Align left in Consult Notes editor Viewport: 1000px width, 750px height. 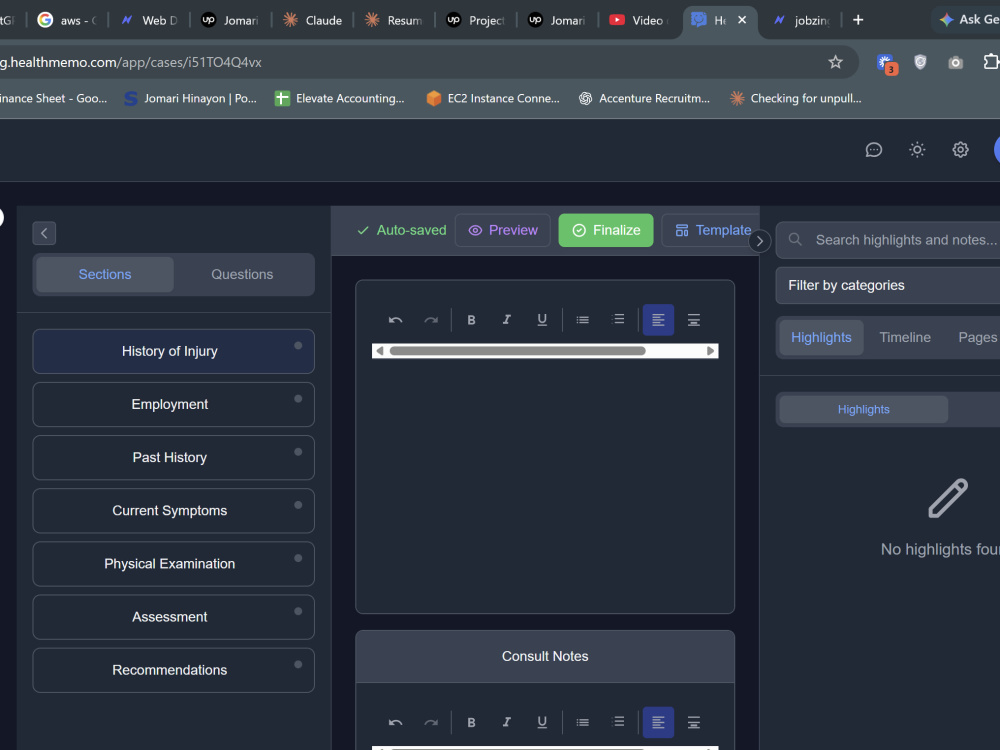[658, 723]
